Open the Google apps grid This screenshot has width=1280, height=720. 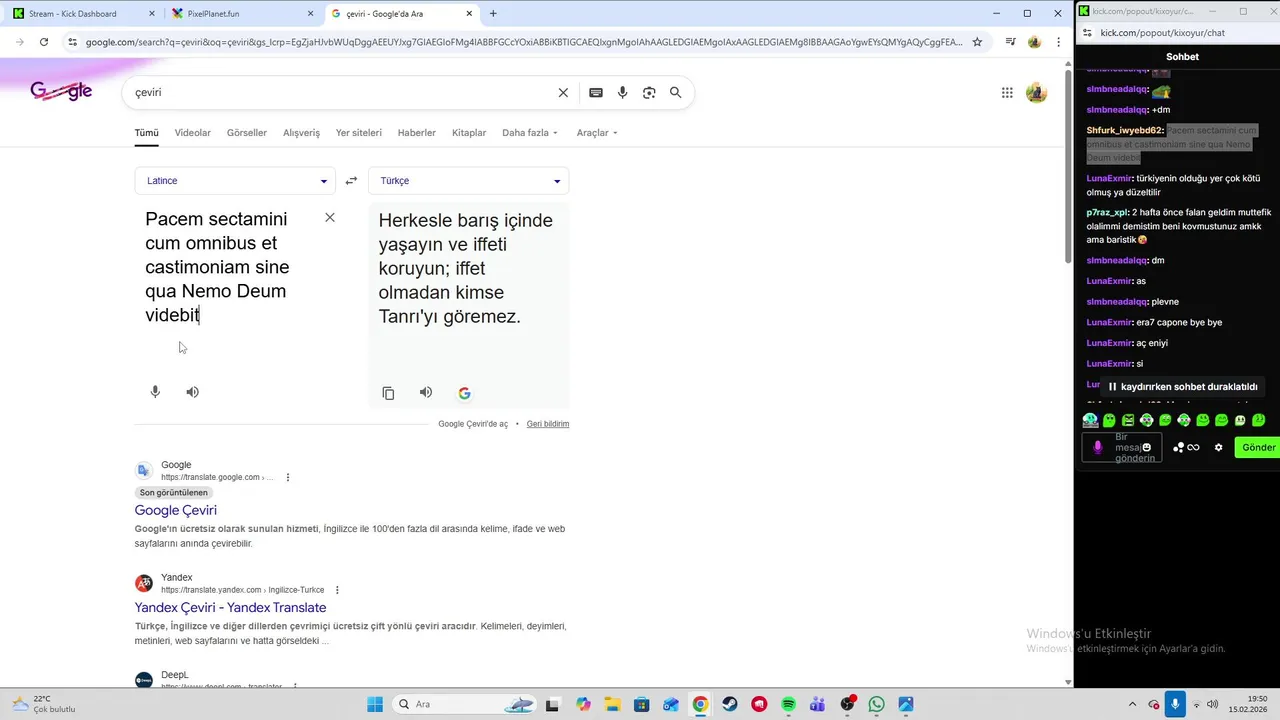click(1007, 93)
